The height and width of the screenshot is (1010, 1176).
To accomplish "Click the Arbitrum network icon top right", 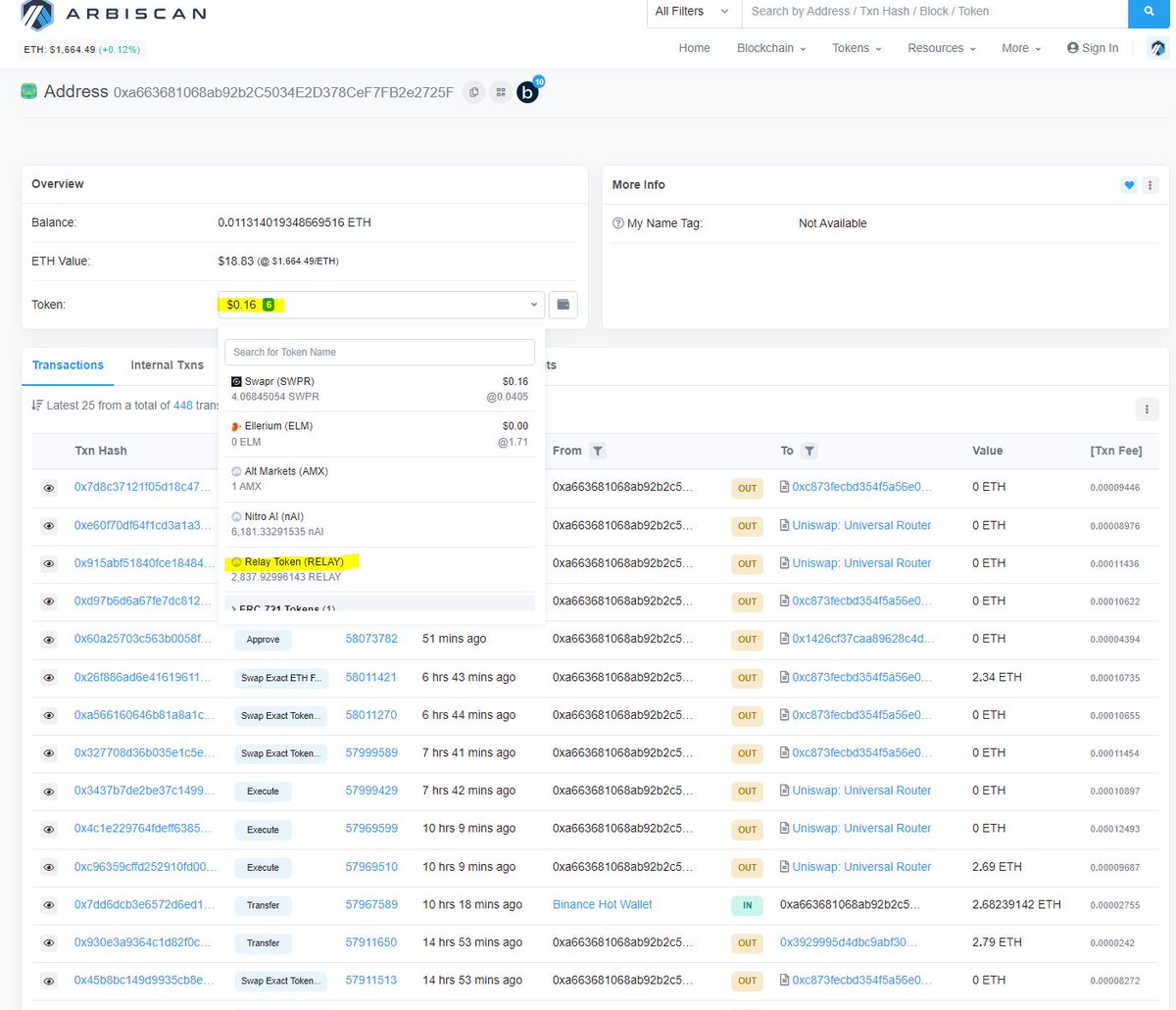I will (1158, 48).
